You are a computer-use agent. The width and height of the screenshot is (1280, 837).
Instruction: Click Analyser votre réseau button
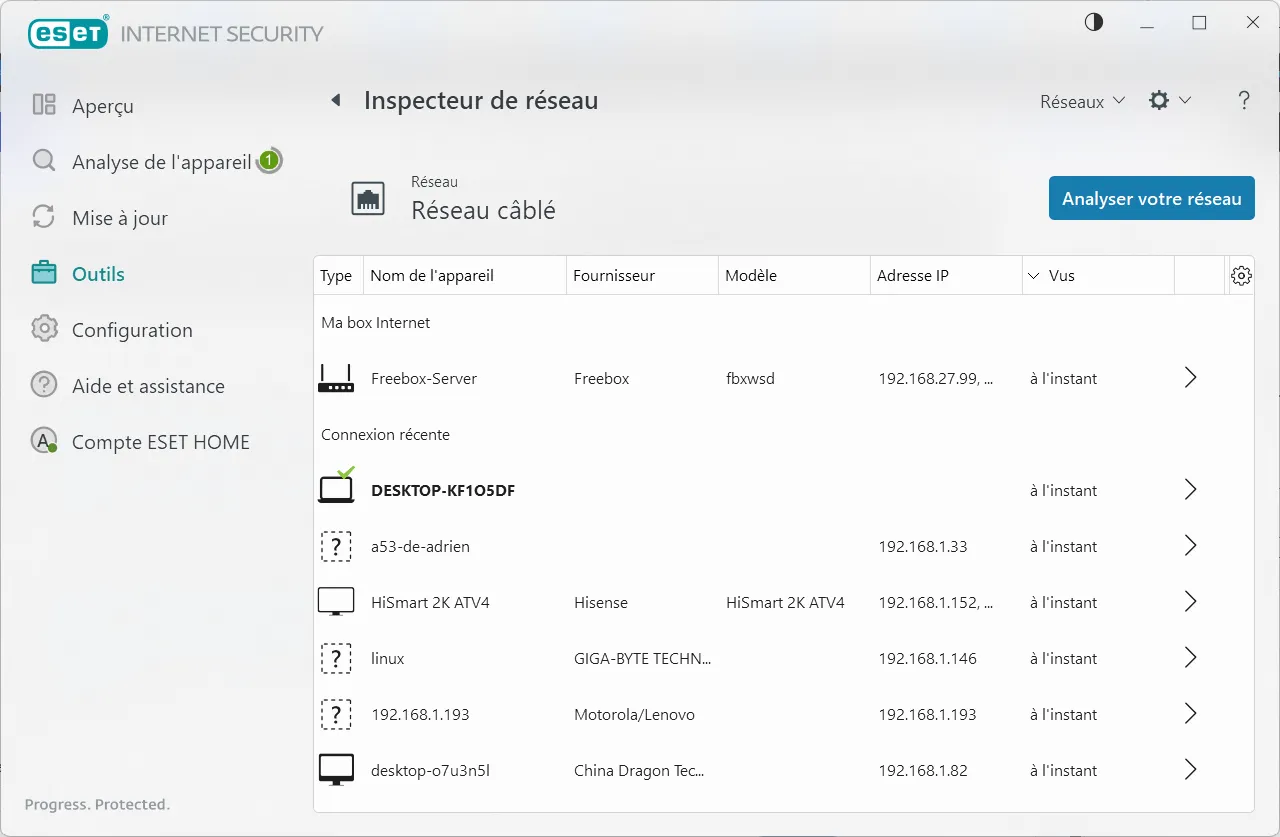1152,199
